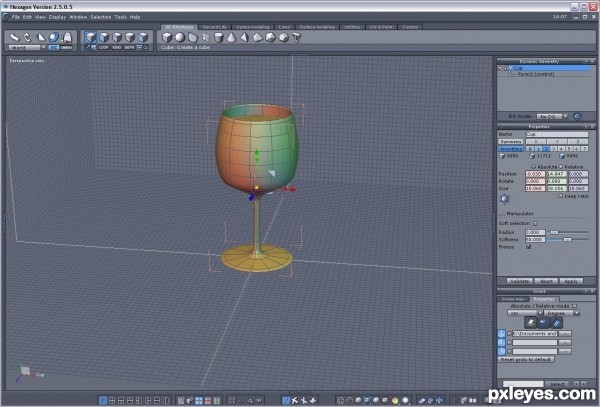Viewport: 600px width, 407px height.
Task: Open the cm units dropdown
Action: point(525,313)
